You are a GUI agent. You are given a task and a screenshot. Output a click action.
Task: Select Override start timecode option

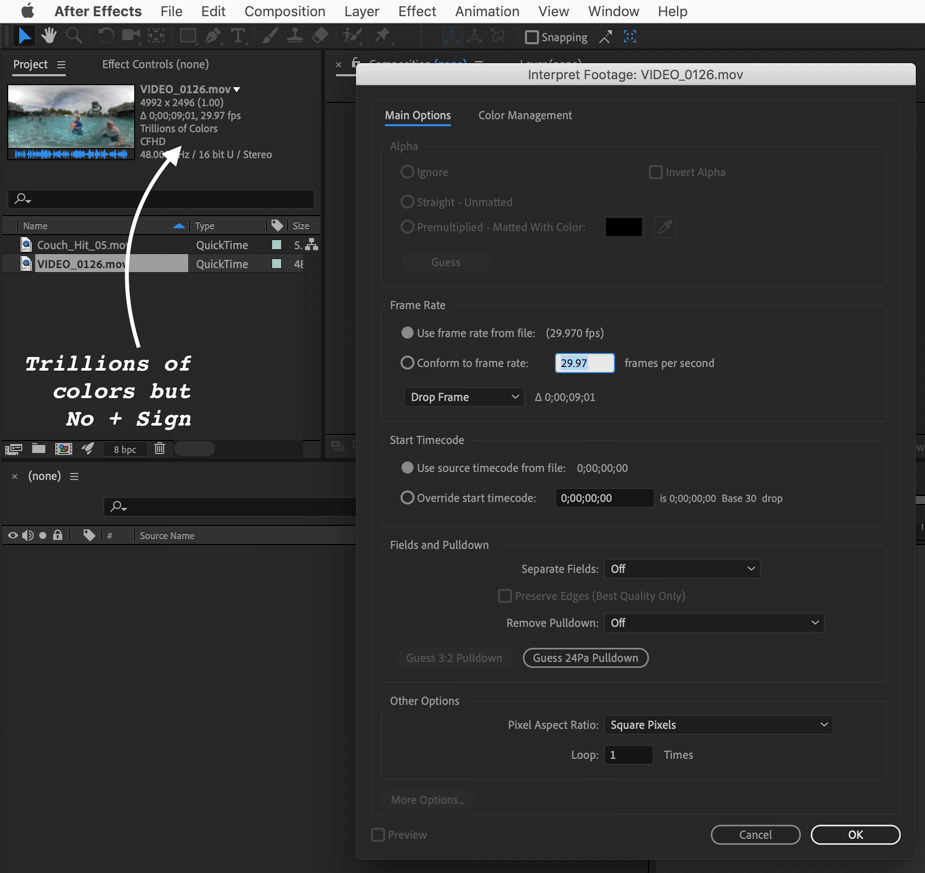point(407,498)
